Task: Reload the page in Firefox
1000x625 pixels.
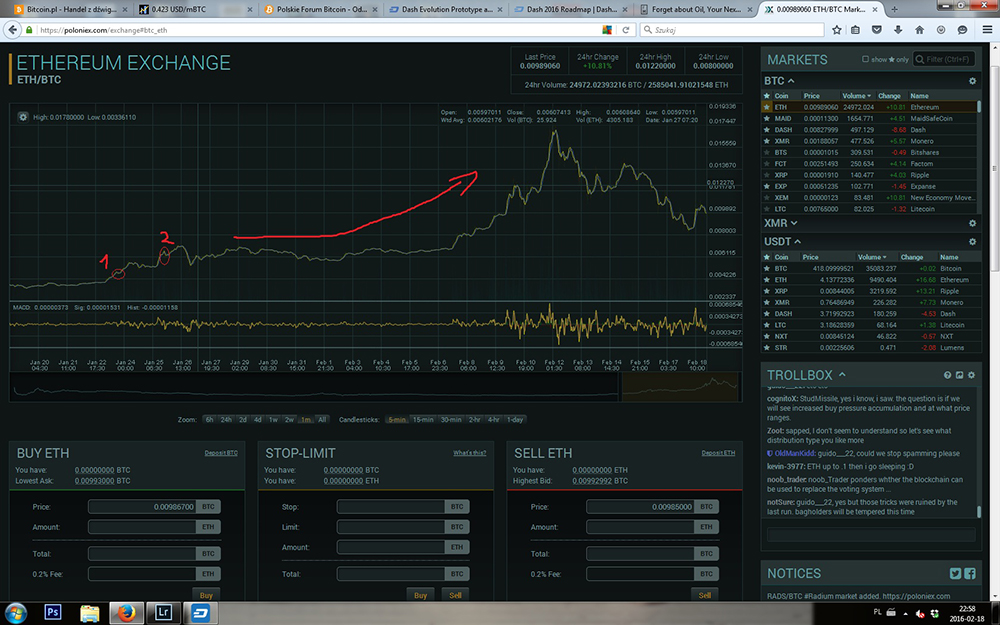Action: point(626,29)
